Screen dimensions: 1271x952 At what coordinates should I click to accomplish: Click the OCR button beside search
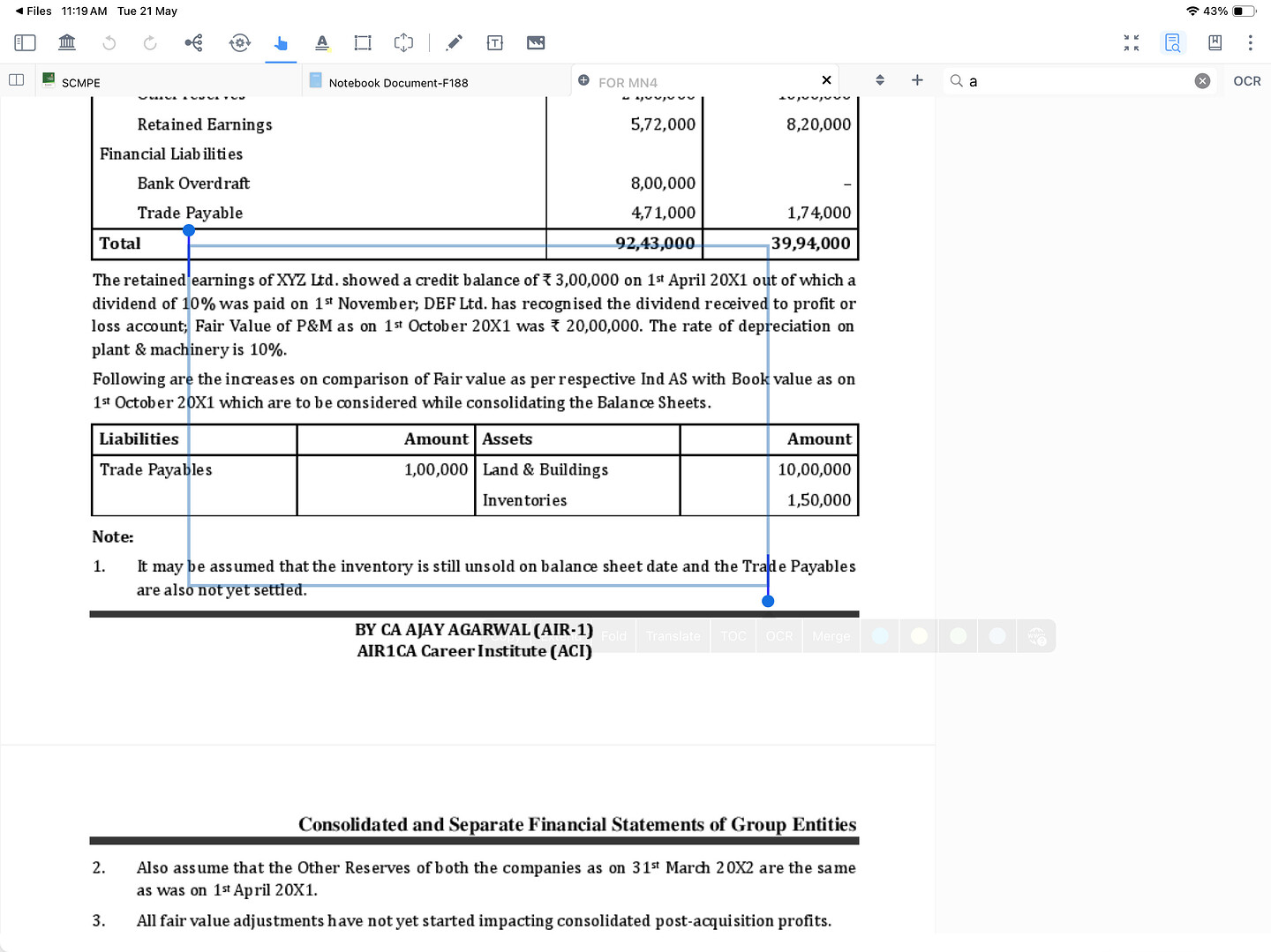(x=1246, y=80)
